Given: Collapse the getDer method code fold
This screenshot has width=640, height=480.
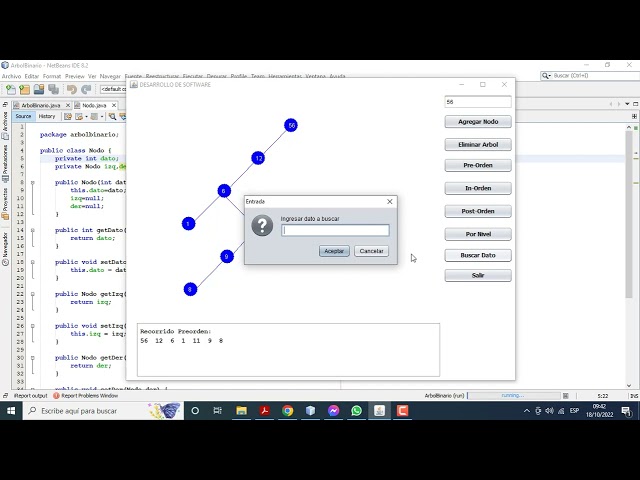Looking at the screenshot, I should pos(33,358).
